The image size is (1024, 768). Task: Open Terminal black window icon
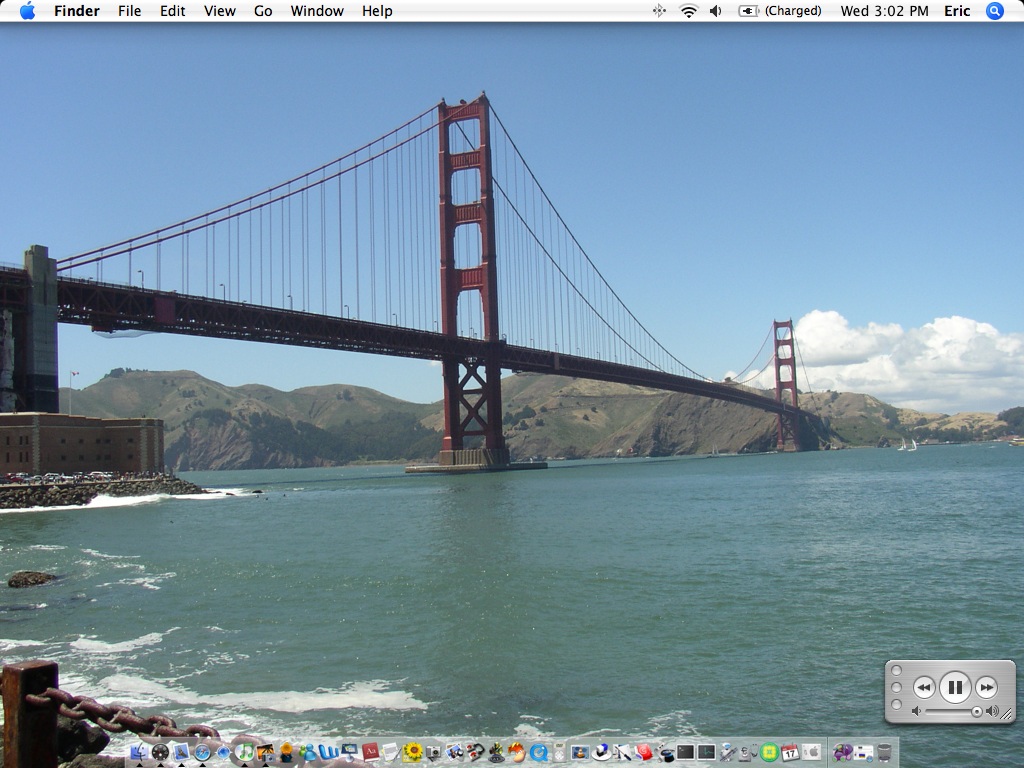[686, 752]
